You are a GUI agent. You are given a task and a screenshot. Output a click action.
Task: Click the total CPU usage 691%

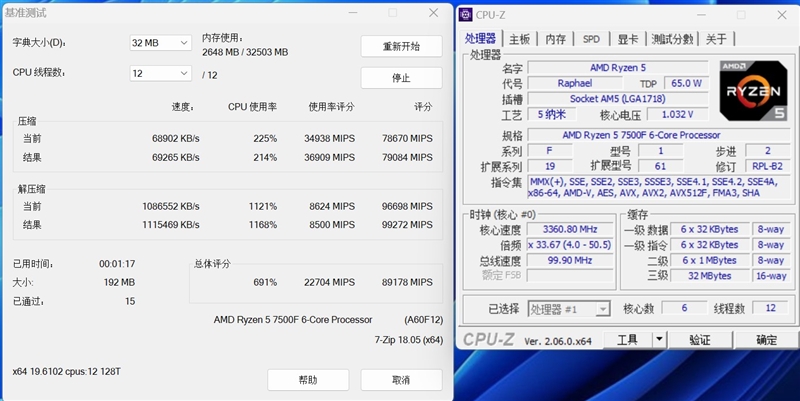pos(265,283)
